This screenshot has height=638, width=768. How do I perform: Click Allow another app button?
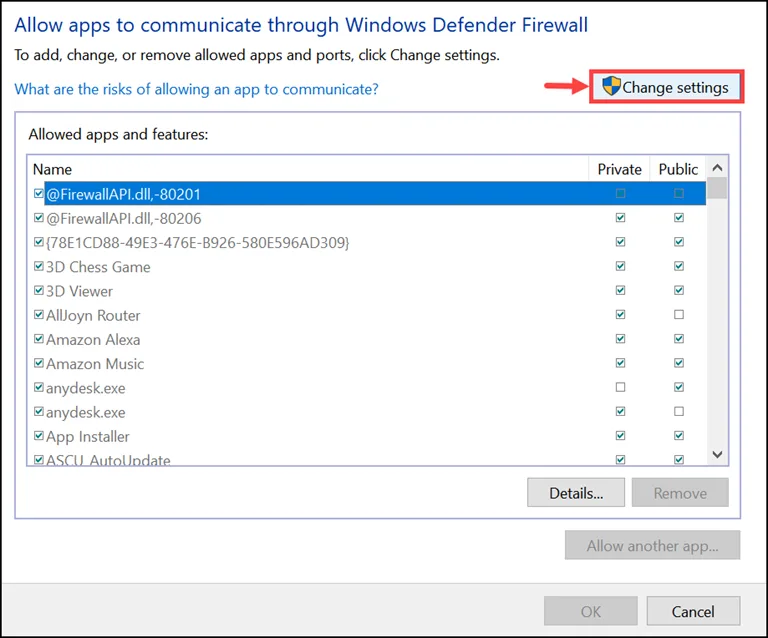coord(652,545)
